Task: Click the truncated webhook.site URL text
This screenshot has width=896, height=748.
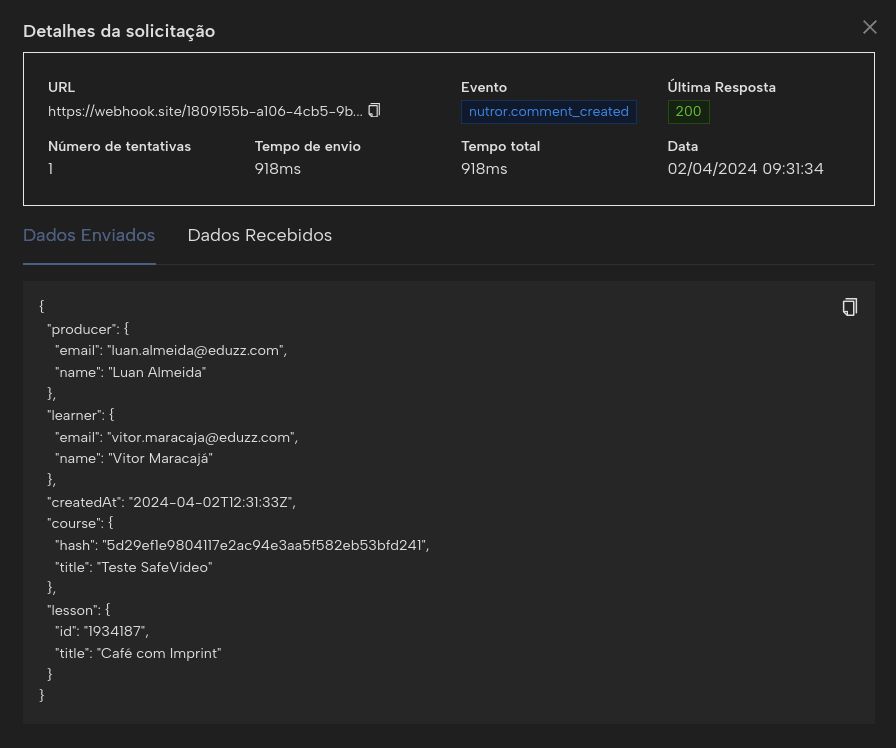Action: (x=205, y=111)
